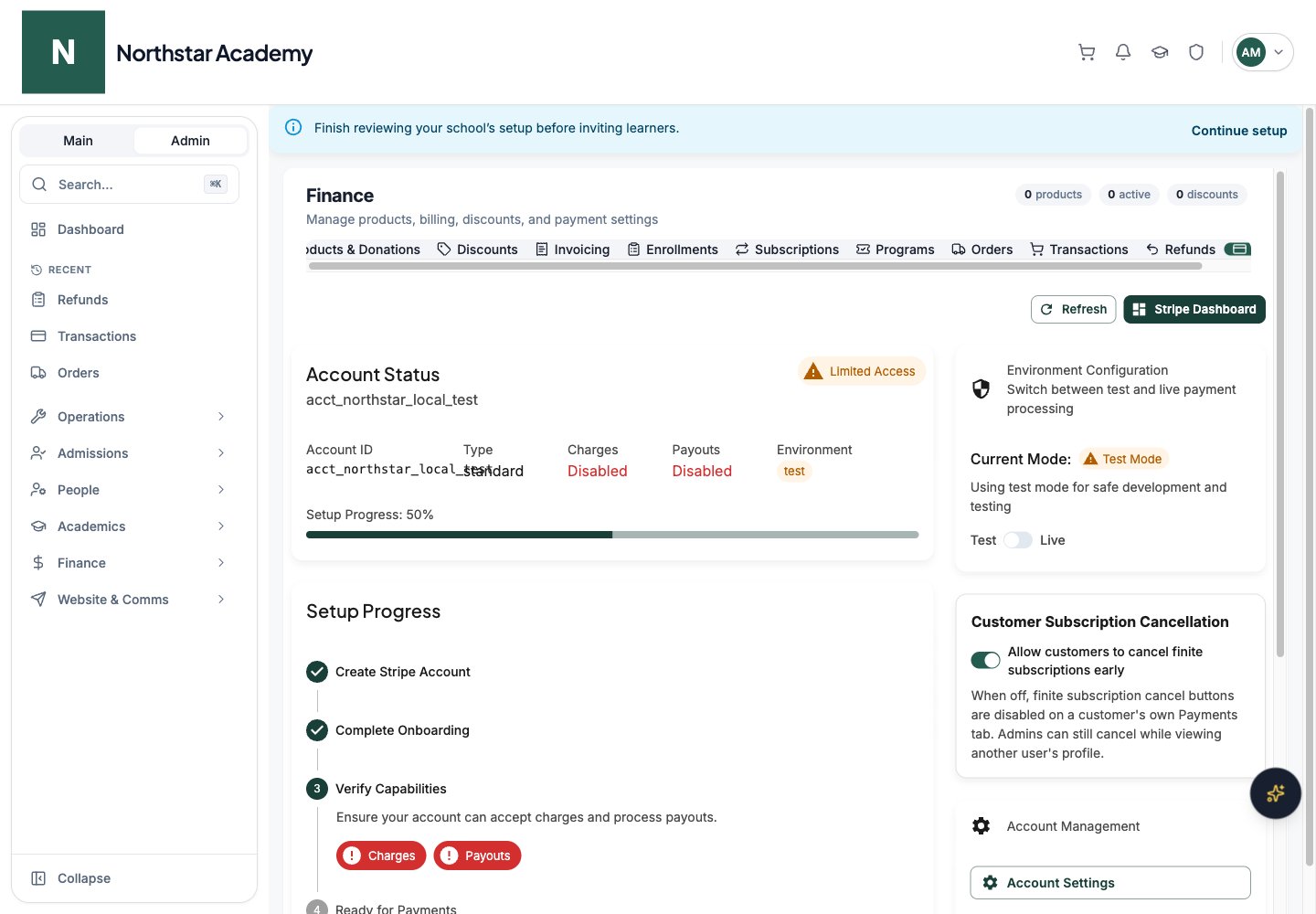Switch sidebar to Admin view
Screen dimensions: 1316x914
tap(190, 141)
